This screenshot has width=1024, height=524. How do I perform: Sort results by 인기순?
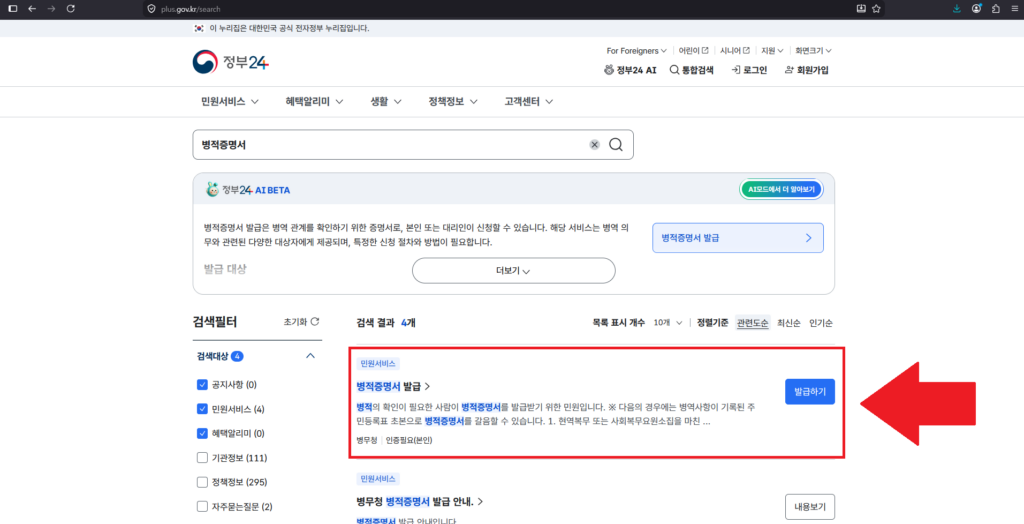coord(821,323)
